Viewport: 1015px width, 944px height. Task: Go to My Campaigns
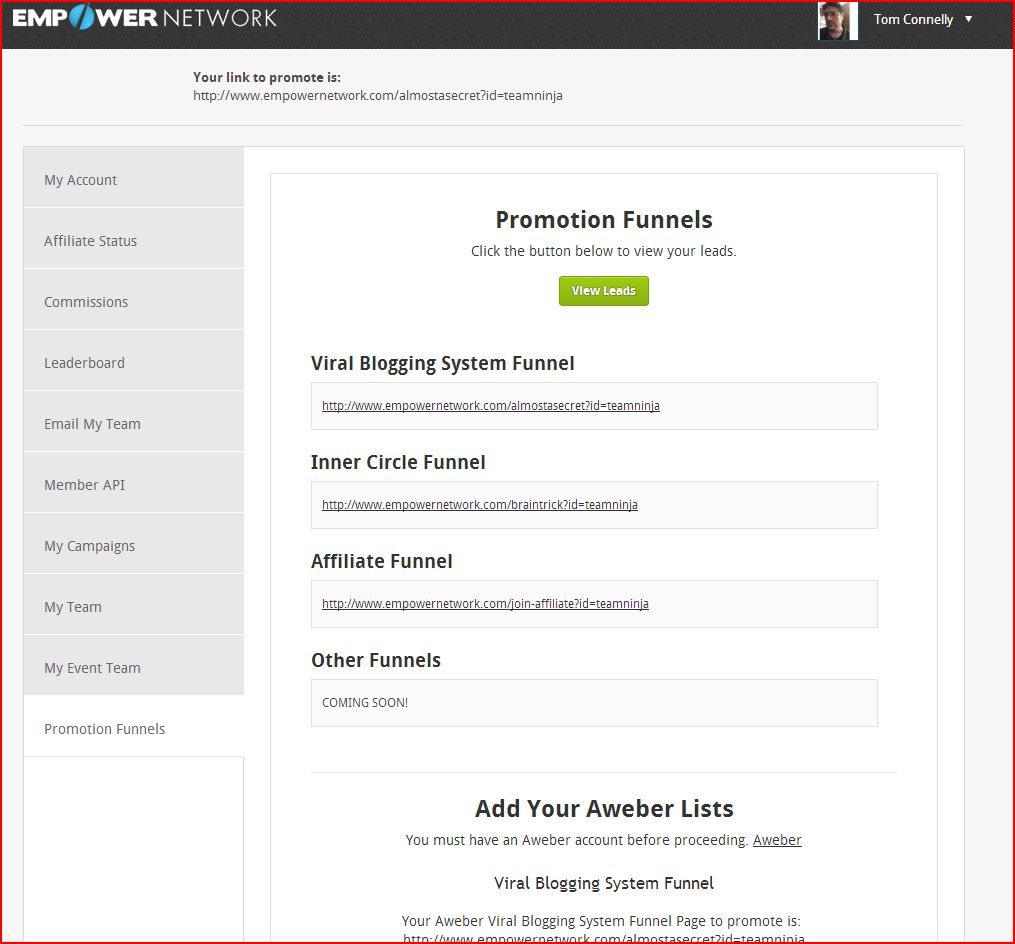(134, 543)
